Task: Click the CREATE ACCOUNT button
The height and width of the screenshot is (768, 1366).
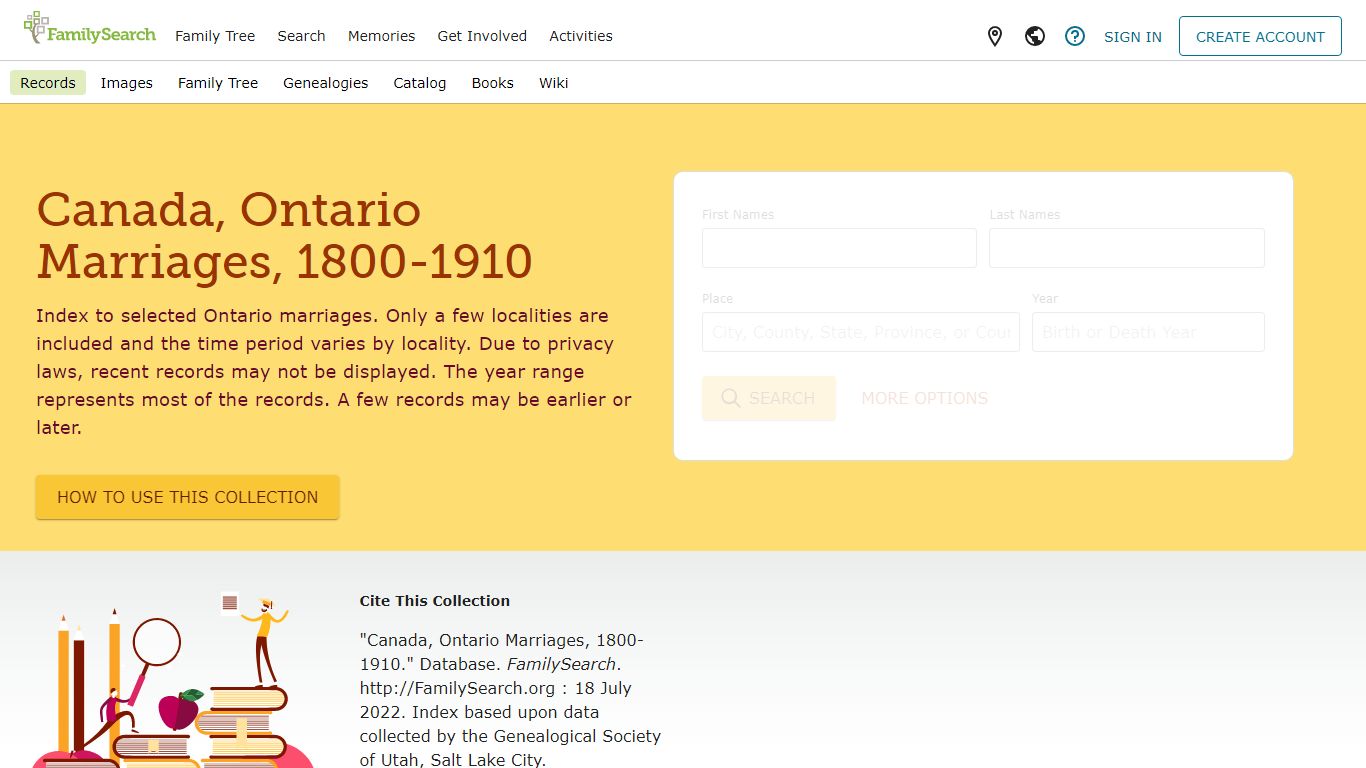Action: pyautogui.click(x=1260, y=36)
